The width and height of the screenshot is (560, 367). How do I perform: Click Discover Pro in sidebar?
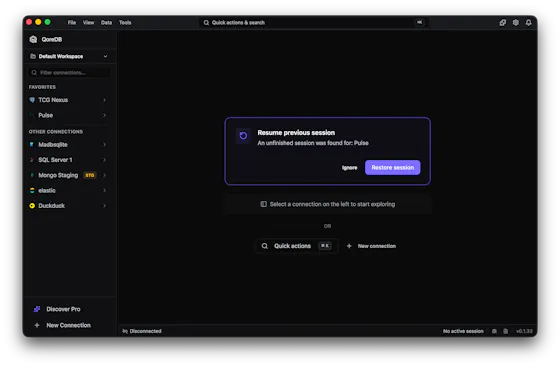tap(63, 309)
